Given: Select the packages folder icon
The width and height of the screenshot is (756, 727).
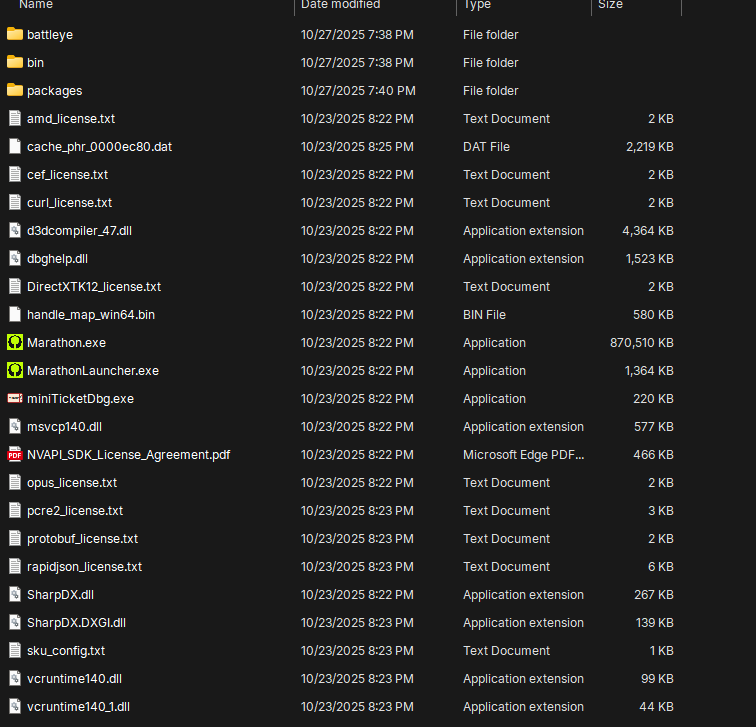Looking at the screenshot, I should (15, 90).
